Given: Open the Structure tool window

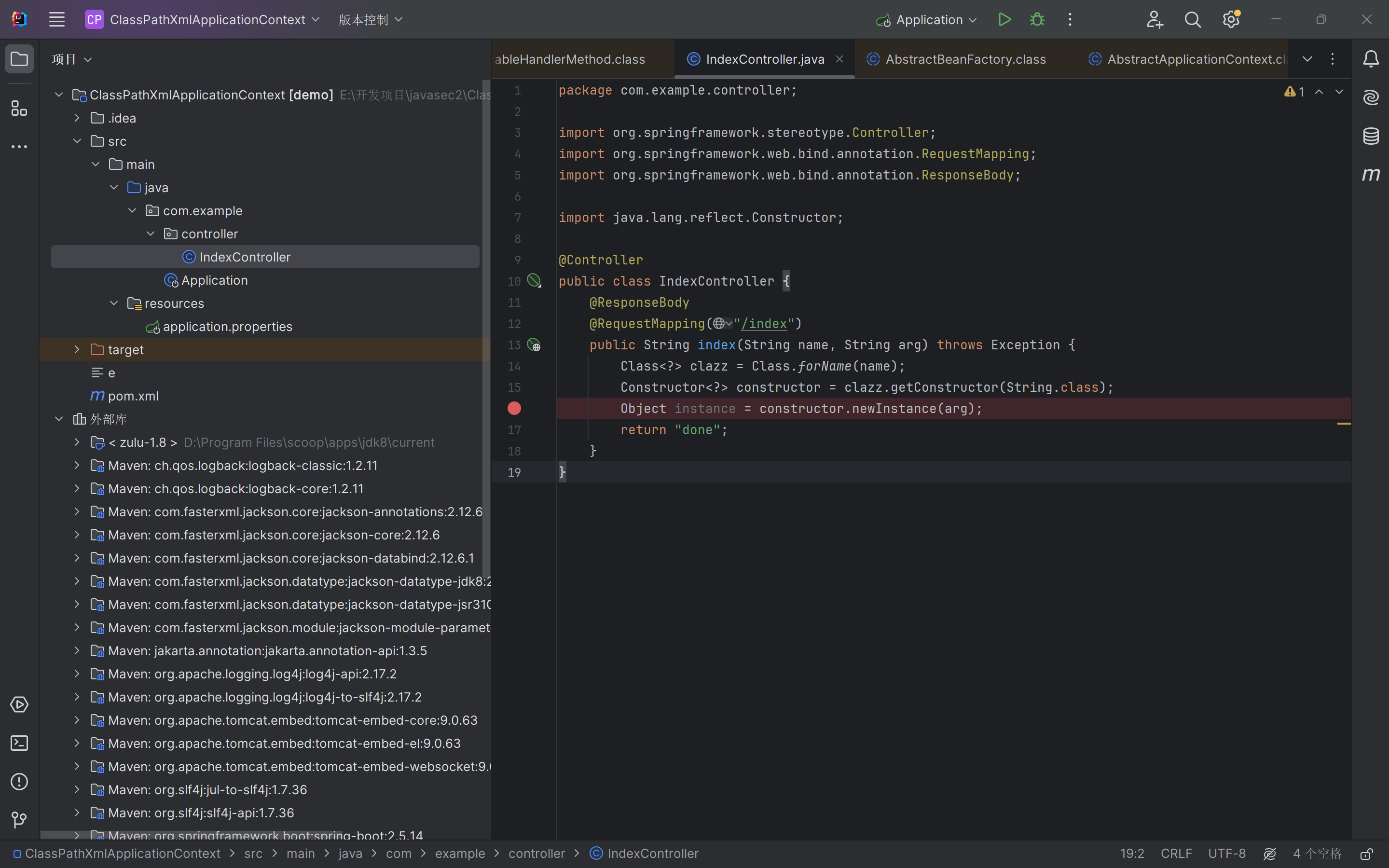Looking at the screenshot, I should pyautogui.click(x=19, y=108).
